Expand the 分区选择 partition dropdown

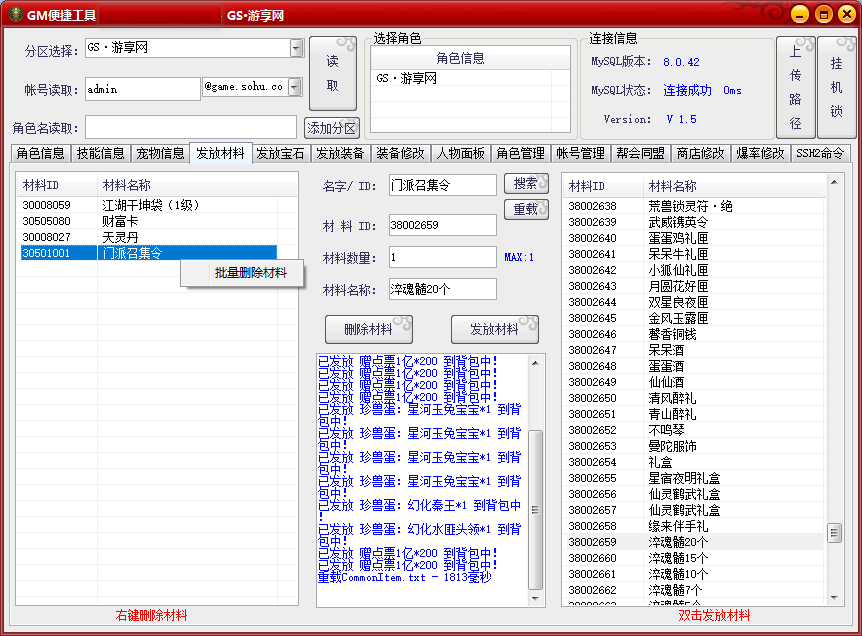point(297,48)
